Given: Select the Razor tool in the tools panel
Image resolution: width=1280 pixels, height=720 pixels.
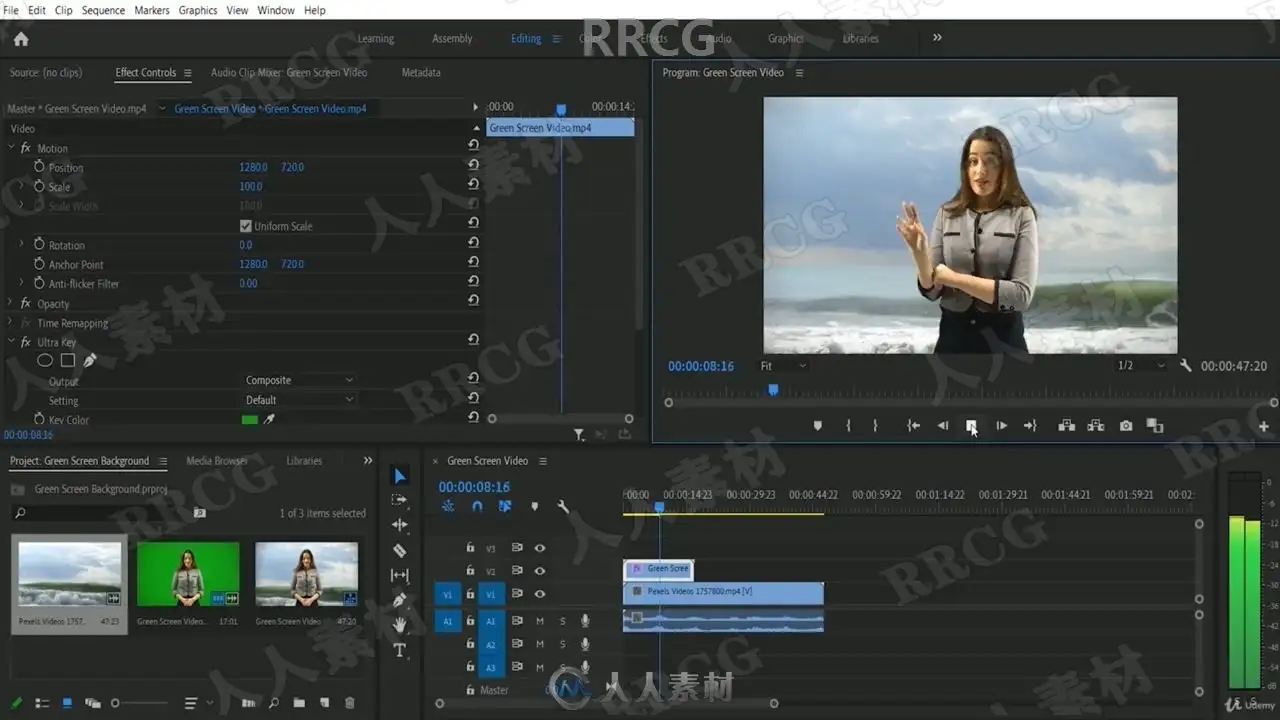Looking at the screenshot, I should 400,550.
